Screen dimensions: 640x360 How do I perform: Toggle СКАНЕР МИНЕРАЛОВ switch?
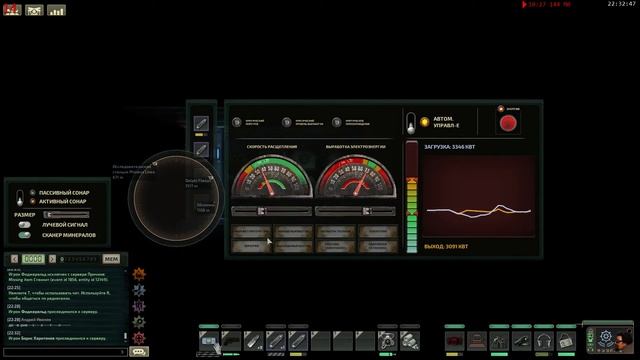click(x=24, y=235)
